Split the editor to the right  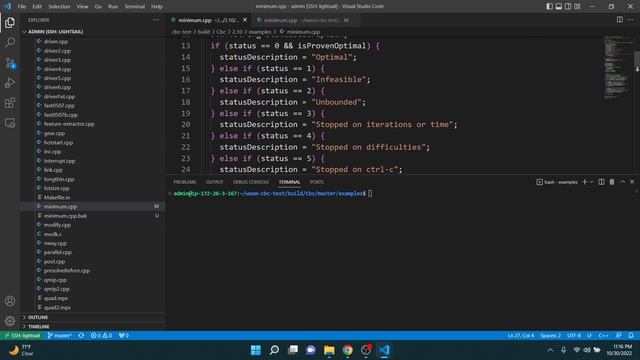click(x=620, y=20)
